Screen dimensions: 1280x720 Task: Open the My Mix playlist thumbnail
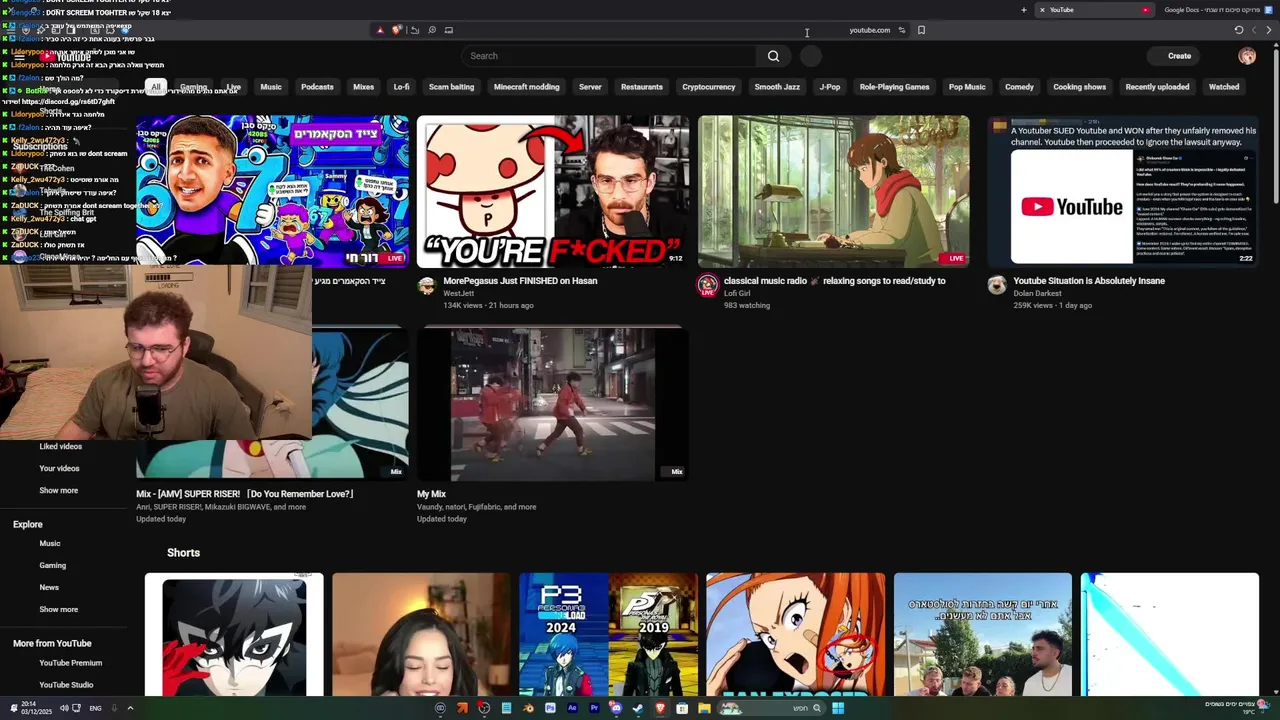(553, 403)
